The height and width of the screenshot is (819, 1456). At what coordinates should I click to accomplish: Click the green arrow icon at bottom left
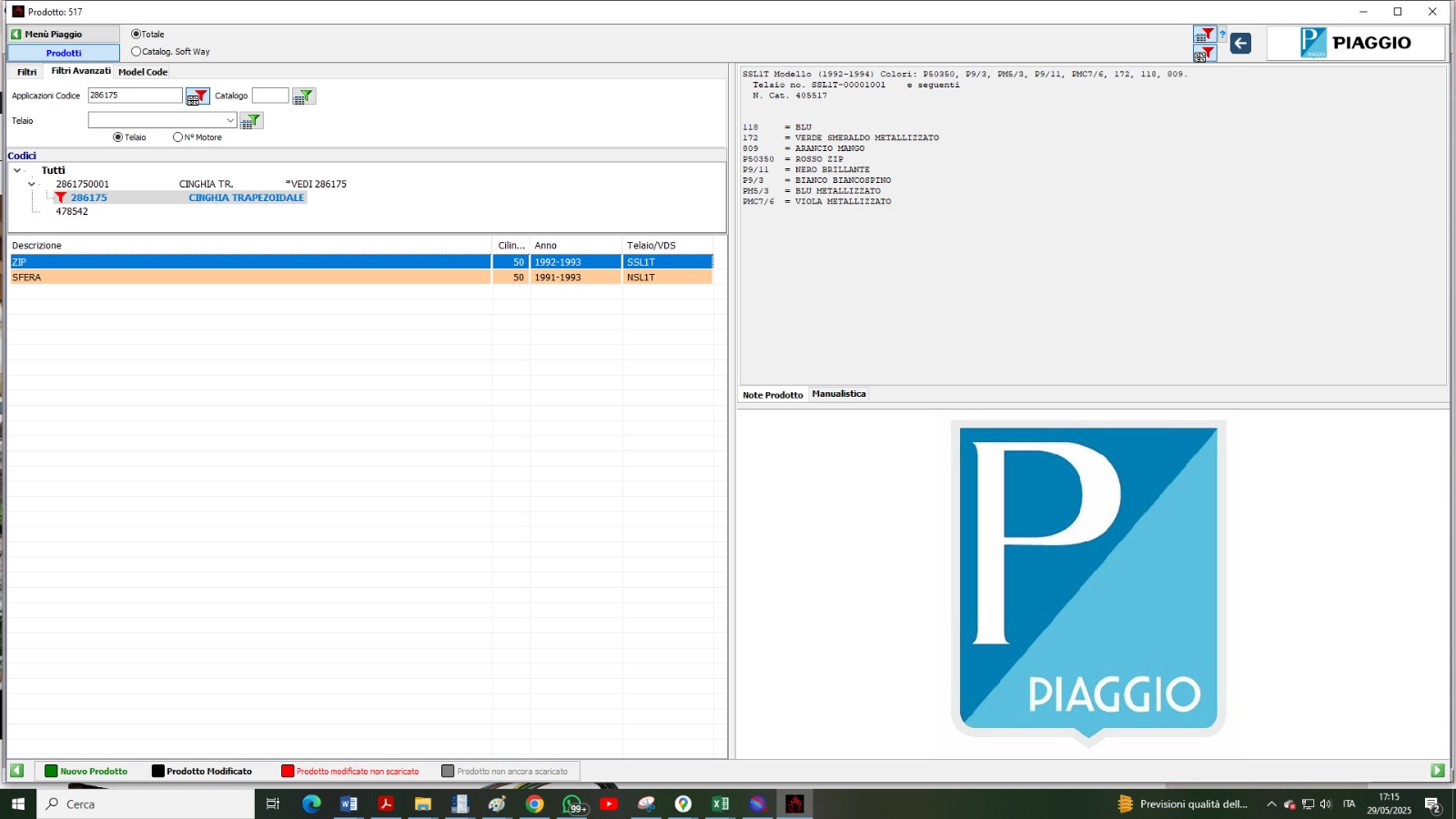click(16, 771)
